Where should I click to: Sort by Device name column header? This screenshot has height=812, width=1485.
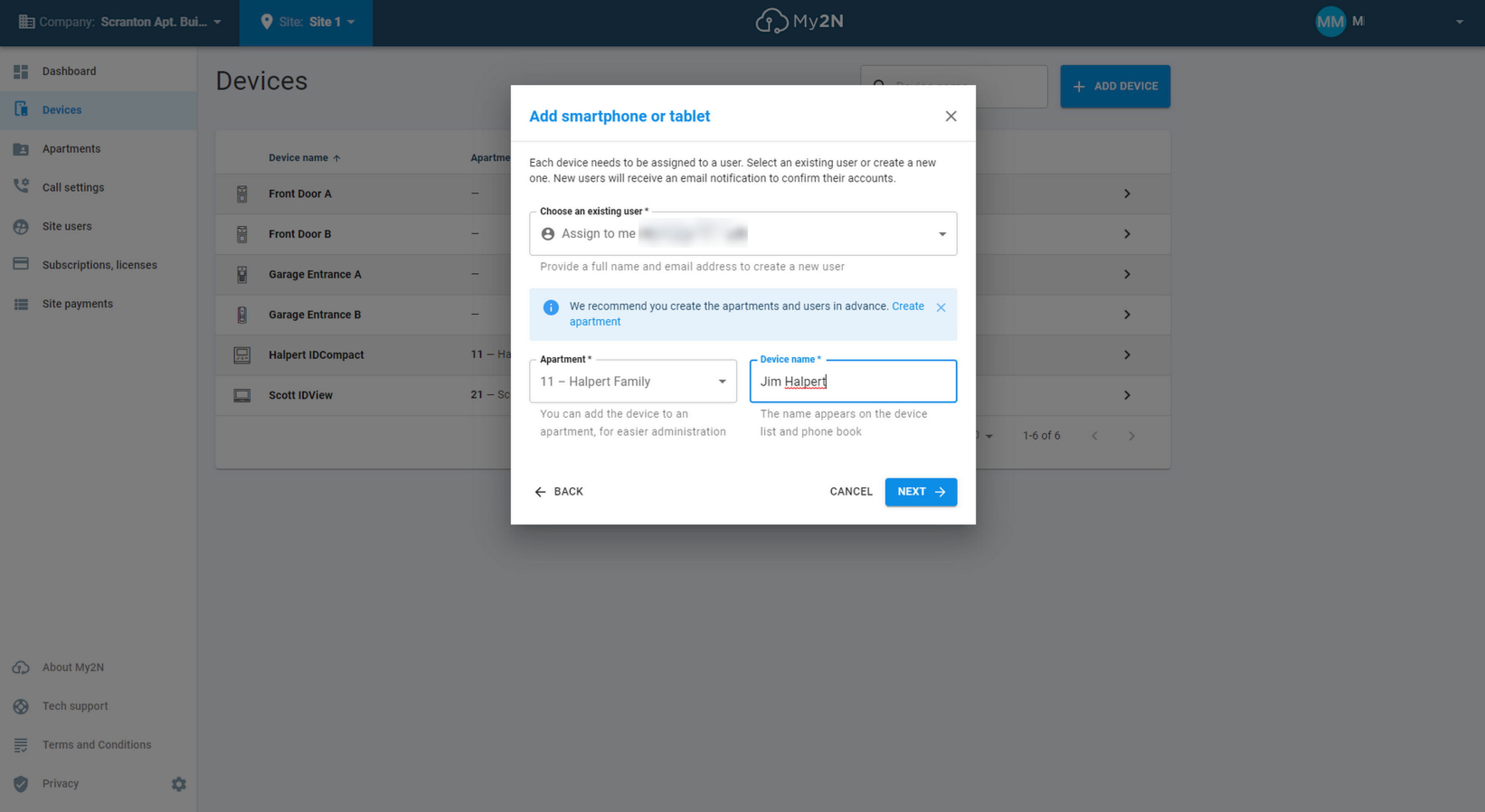tap(304, 158)
